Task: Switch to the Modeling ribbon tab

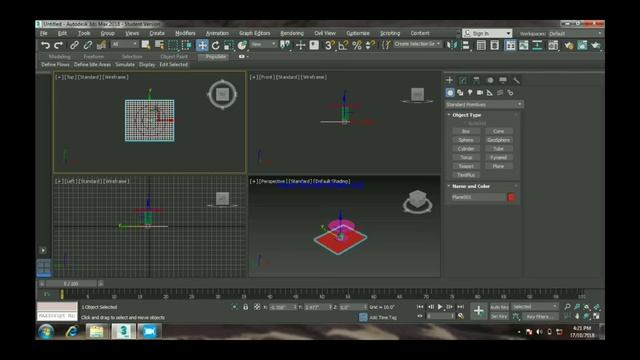Action: pyautogui.click(x=60, y=57)
